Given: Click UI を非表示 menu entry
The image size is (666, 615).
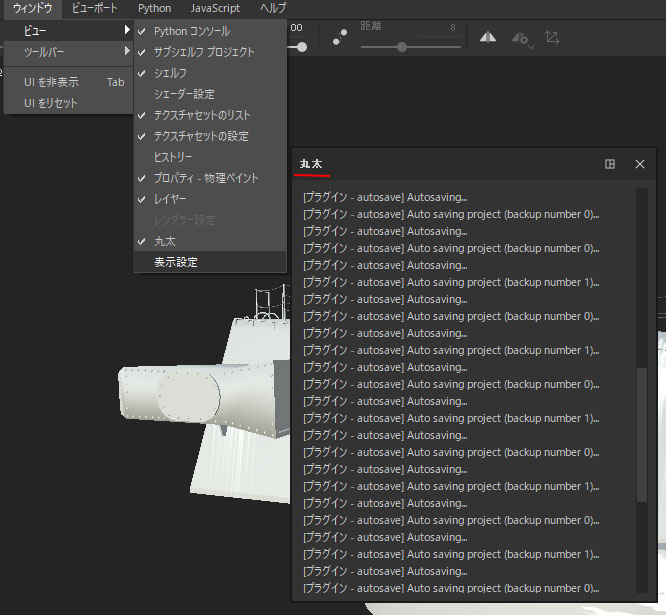Looking at the screenshot, I should click(x=69, y=82).
